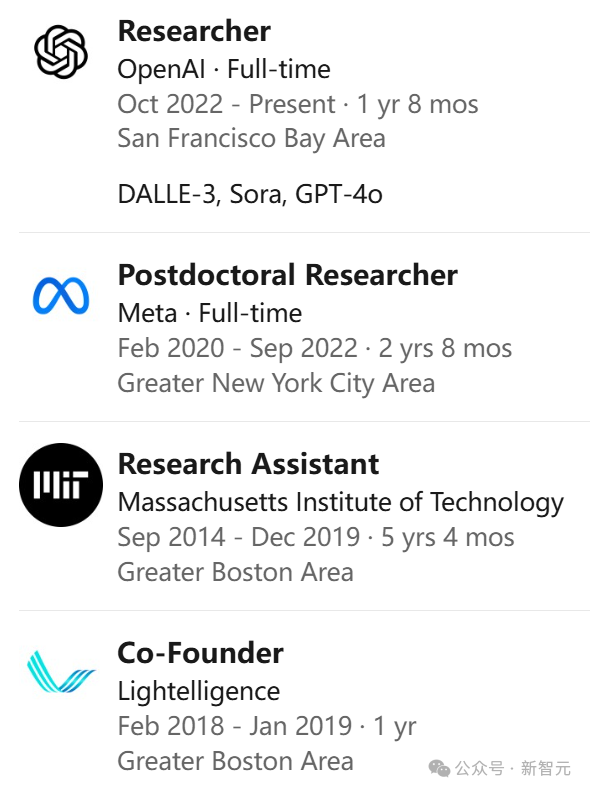Open Massachusetts Institute of Technology link
Viewport: 590px width, 792px height.
coord(340,503)
